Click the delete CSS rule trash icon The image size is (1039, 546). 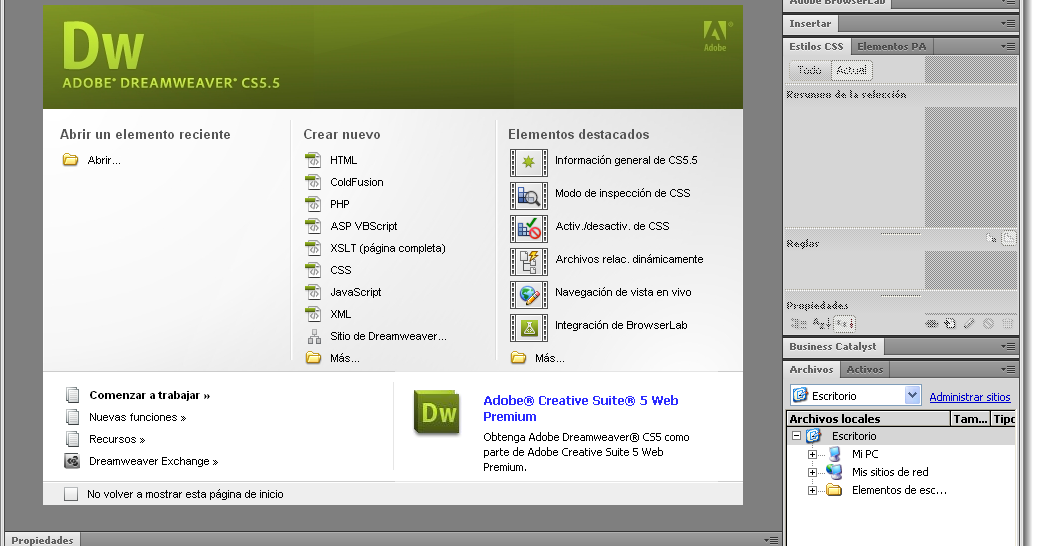tap(1008, 323)
